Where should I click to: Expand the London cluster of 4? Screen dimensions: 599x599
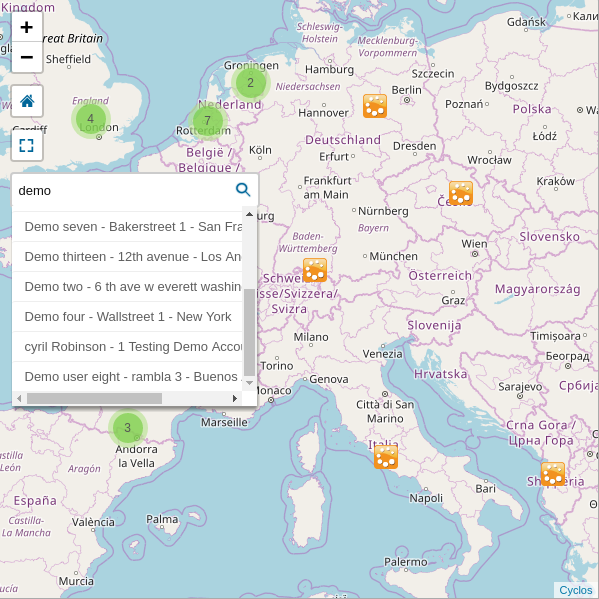[x=91, y=119]
